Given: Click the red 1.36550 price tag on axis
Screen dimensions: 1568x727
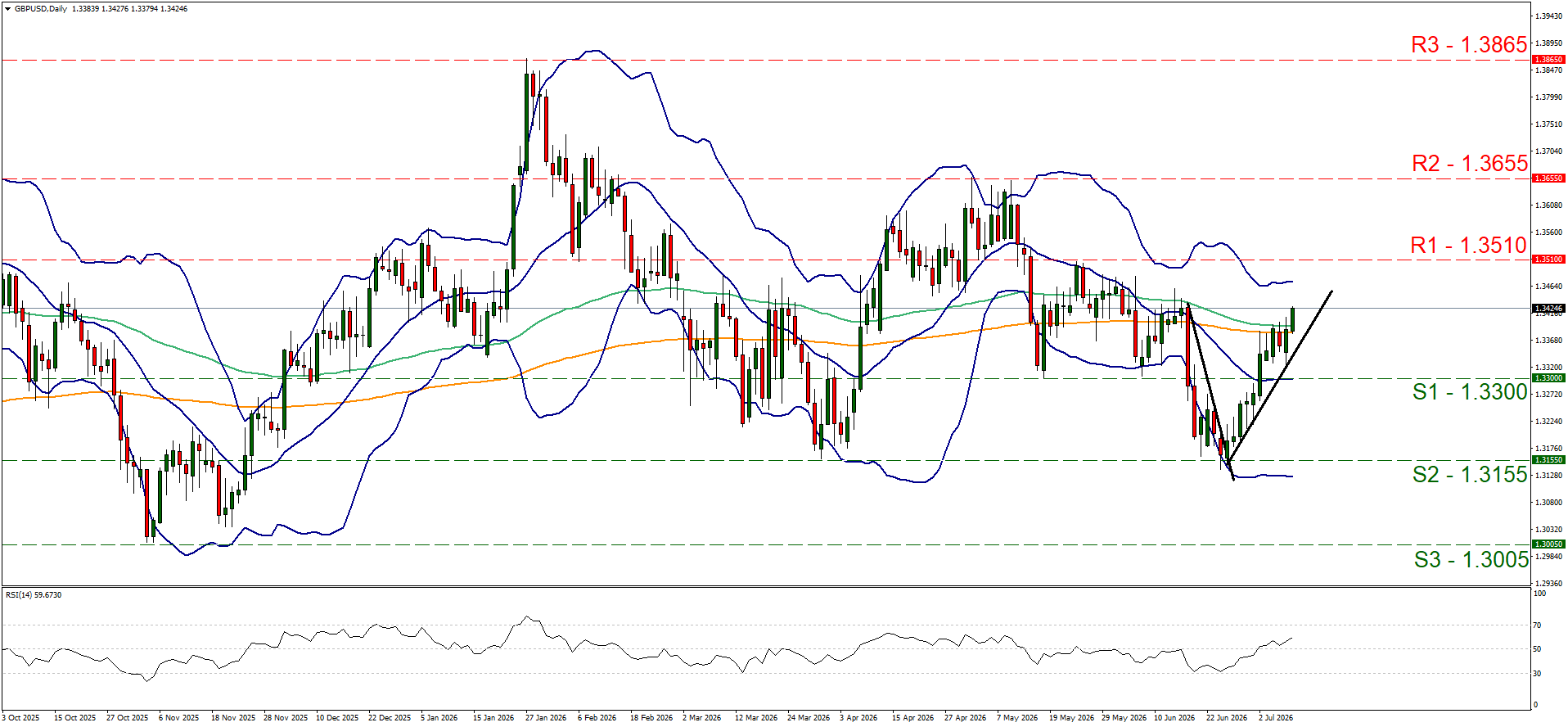Looking at the screenshot, I should pos(1548,178).
